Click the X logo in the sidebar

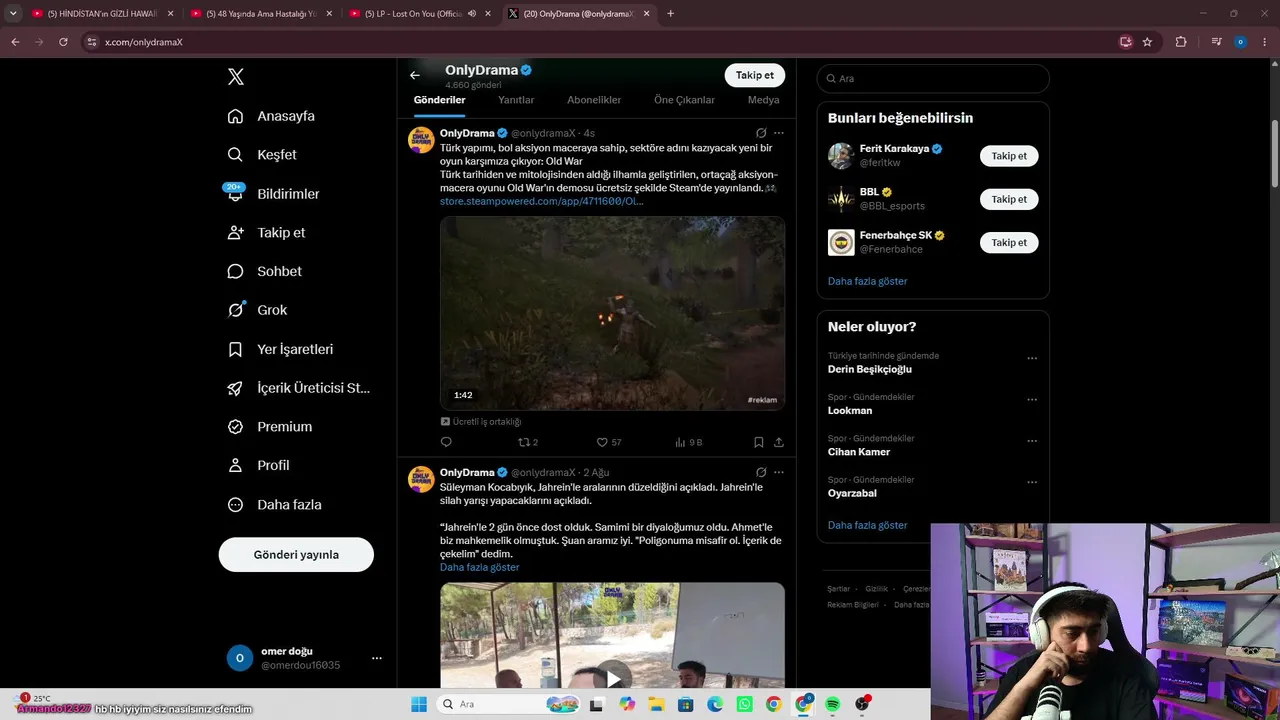(235, 77)
